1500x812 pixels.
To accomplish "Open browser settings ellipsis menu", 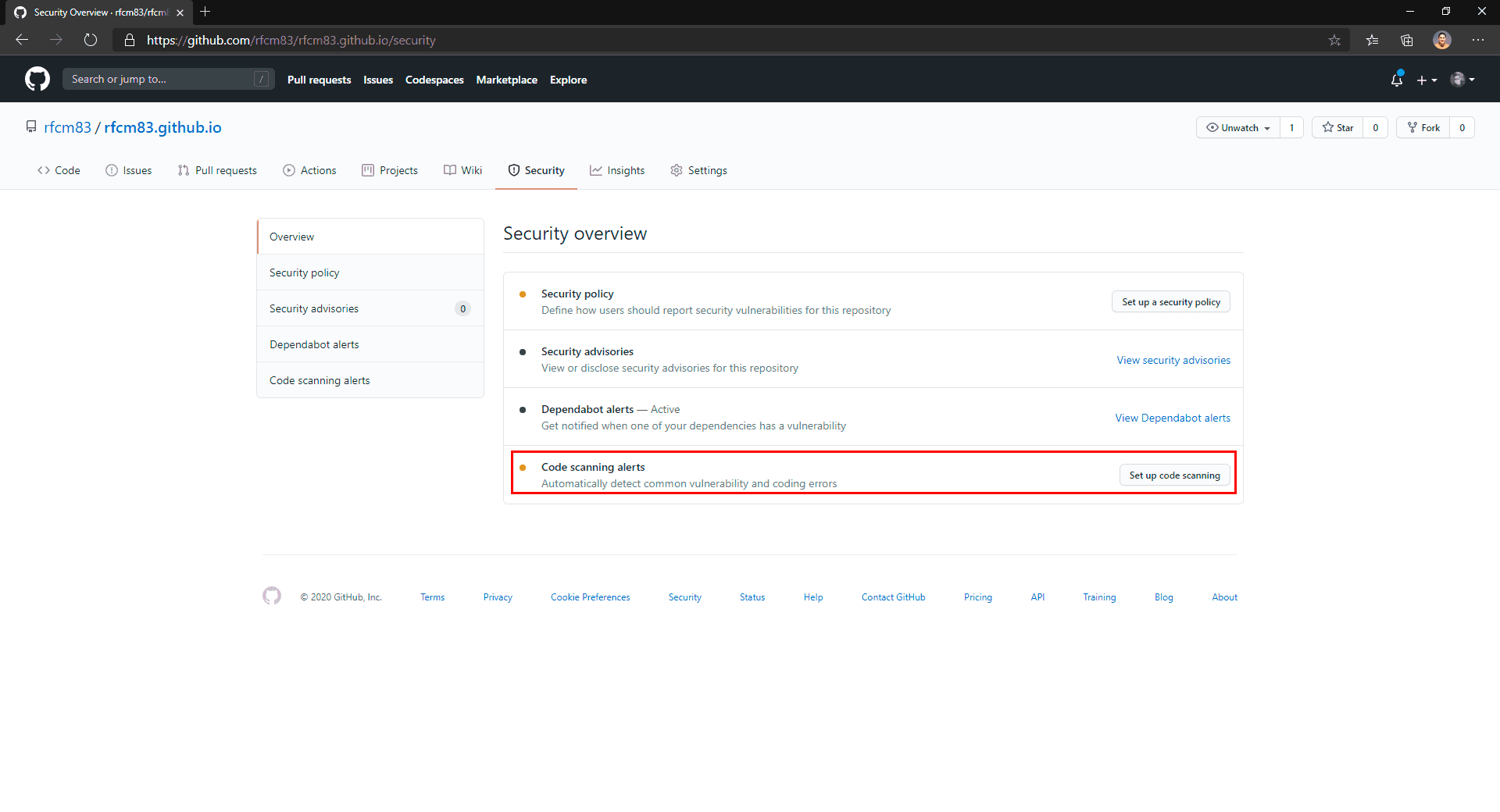I will point(1478,40).
